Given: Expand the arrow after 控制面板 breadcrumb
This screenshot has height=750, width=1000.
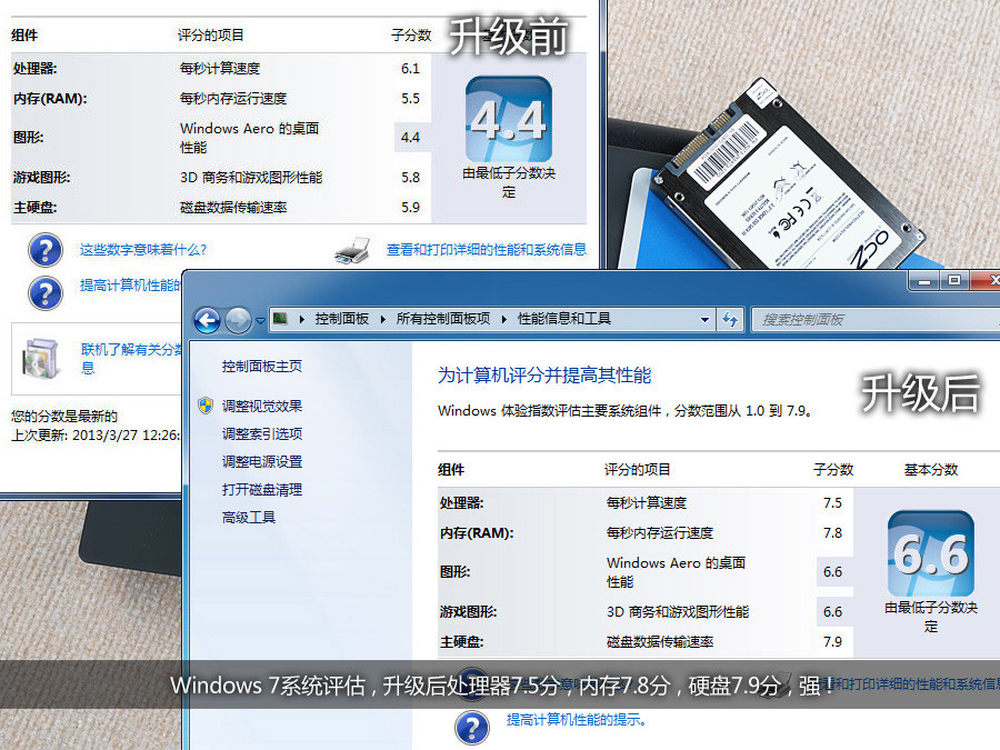Looking at the screenshot, I should pos(383,319).
